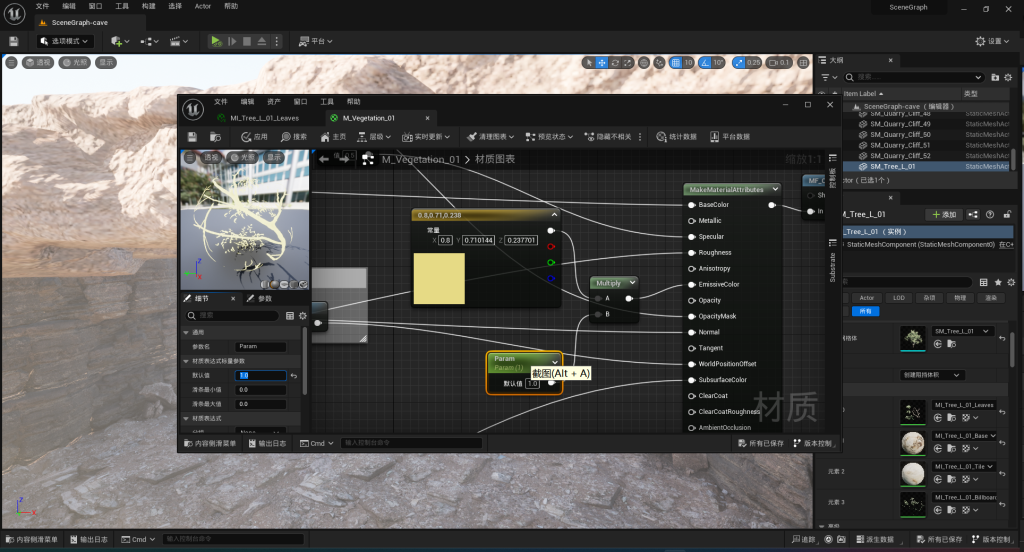
Task: Click 统计数据 stats button
Action: pyautogui.click(x=677, y=137)
